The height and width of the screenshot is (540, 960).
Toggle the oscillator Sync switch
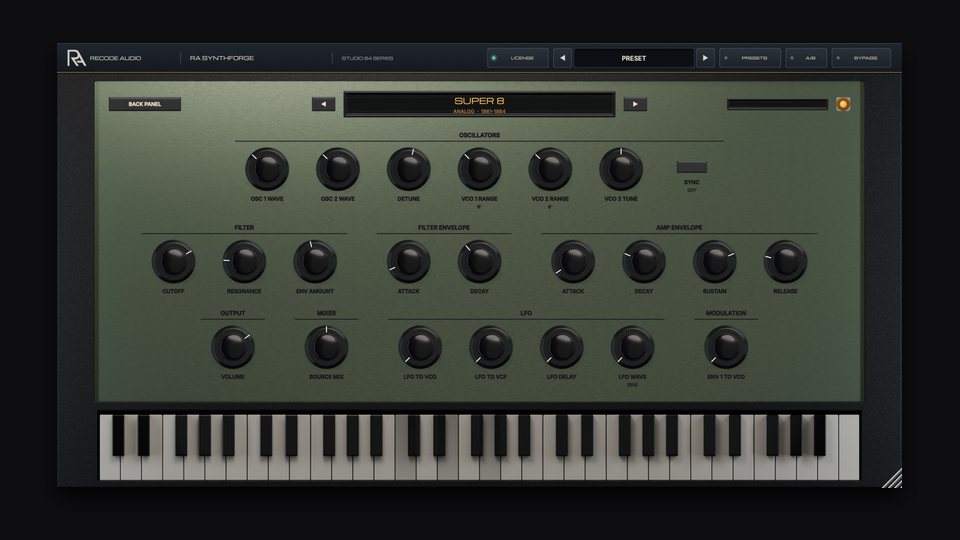click(x=692, y=167)
